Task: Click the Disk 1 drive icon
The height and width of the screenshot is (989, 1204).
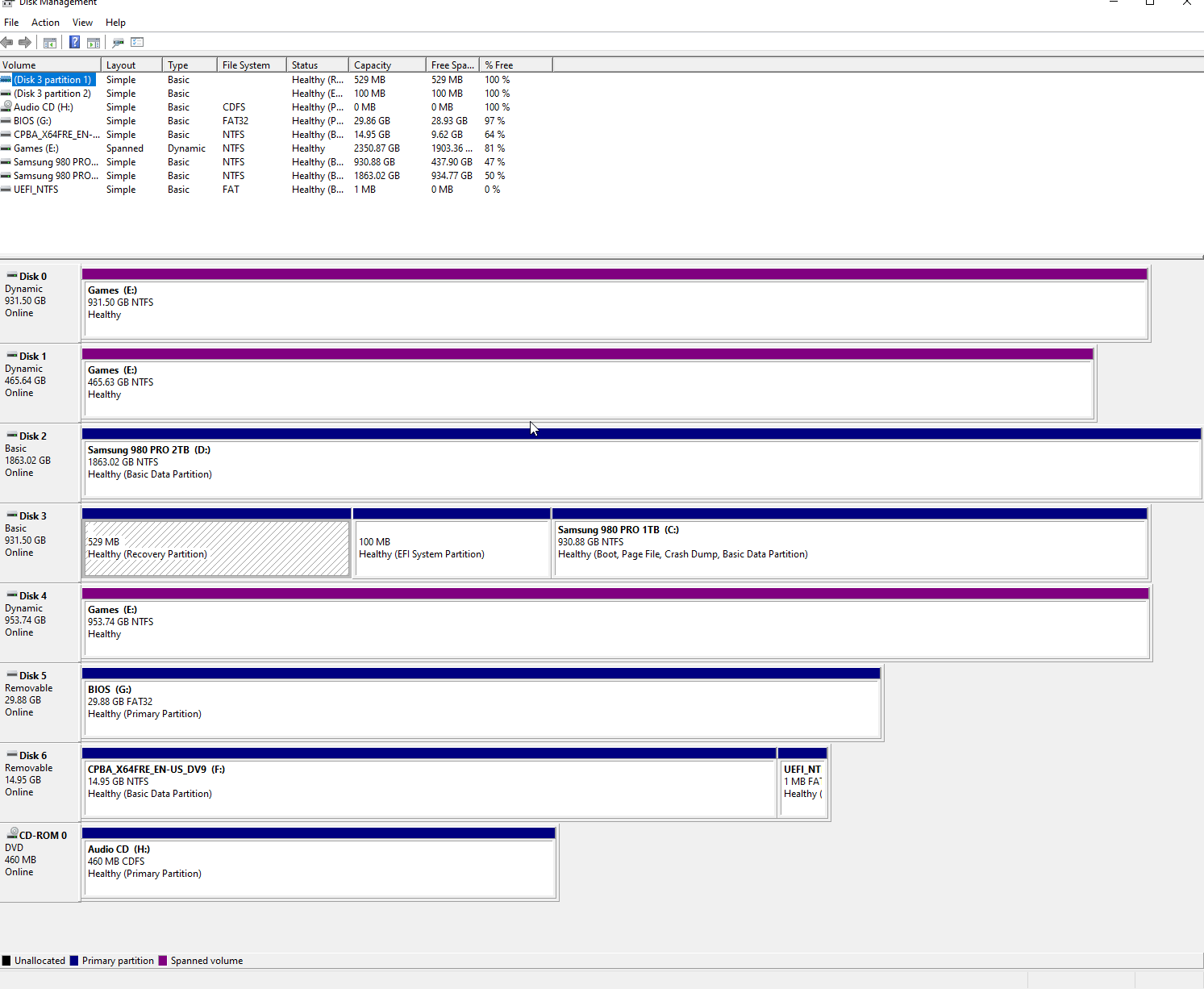Action: [12, 356]
